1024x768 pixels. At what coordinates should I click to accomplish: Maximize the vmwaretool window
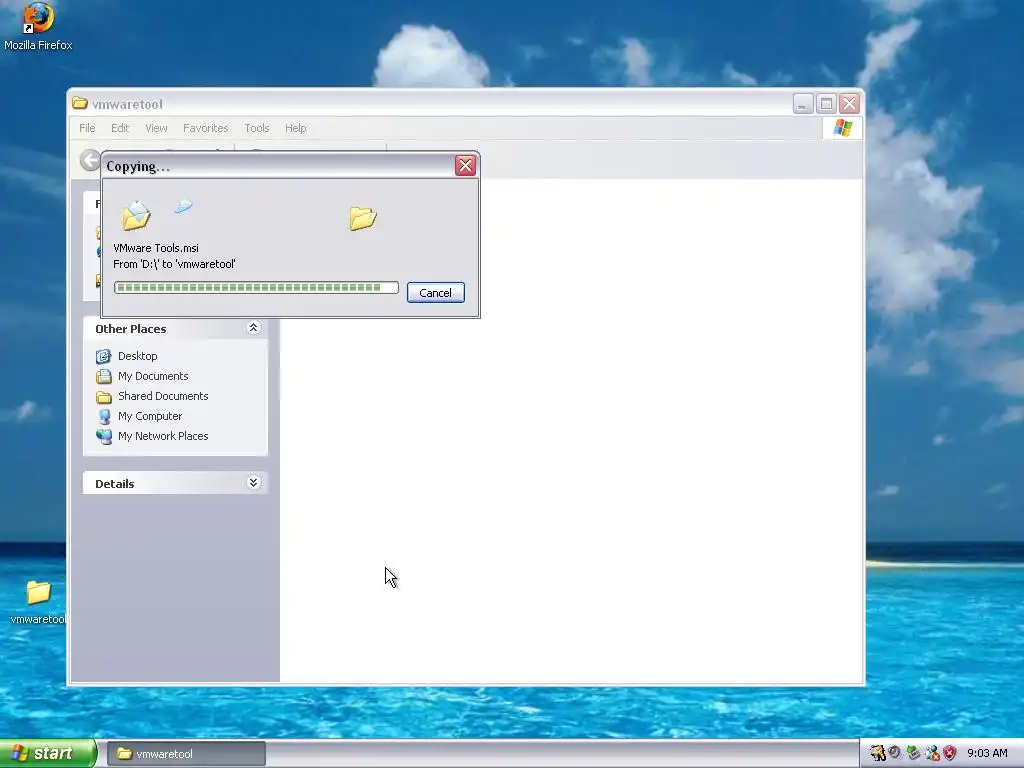826,103
